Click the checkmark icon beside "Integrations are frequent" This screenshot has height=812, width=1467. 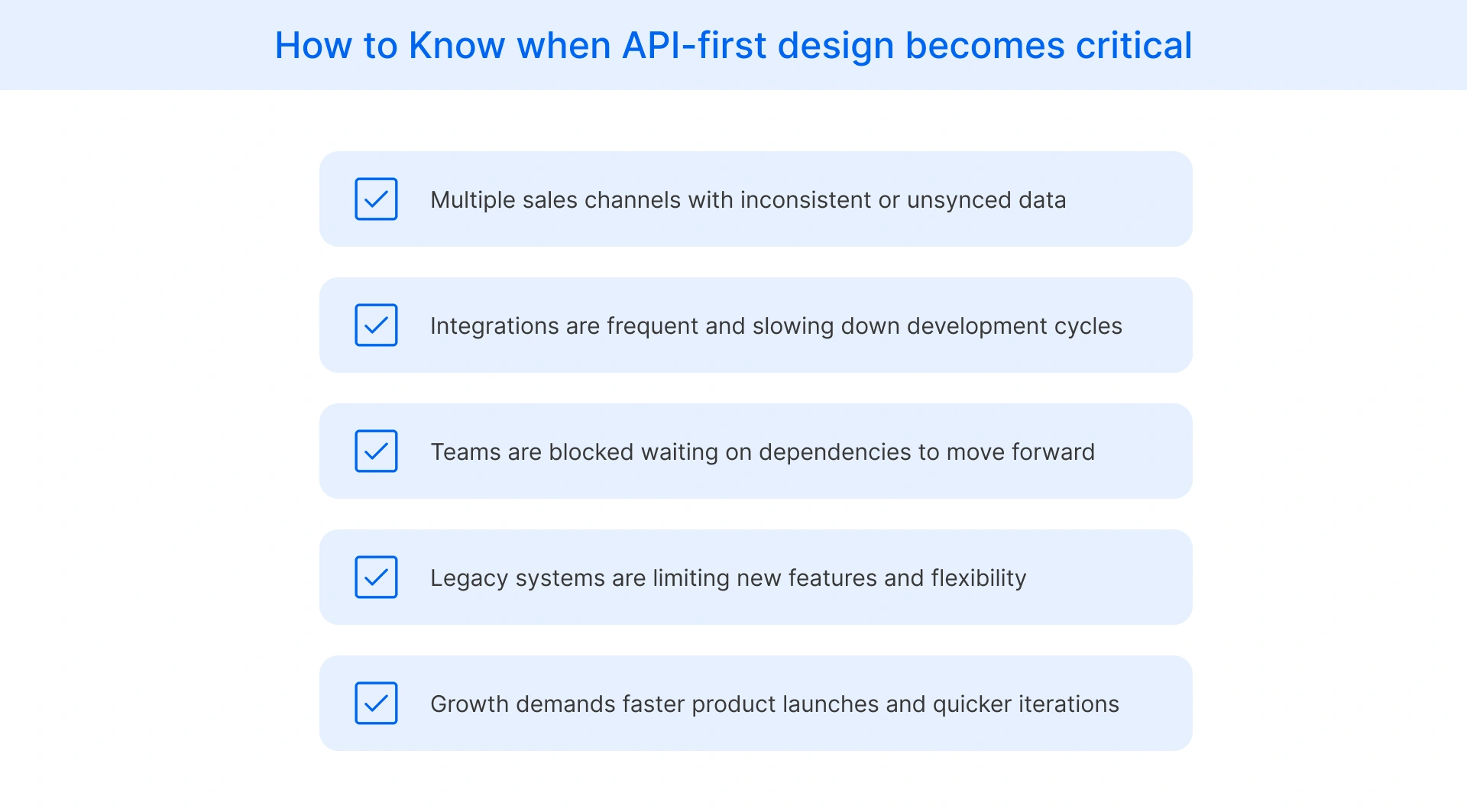pos(376,325)
